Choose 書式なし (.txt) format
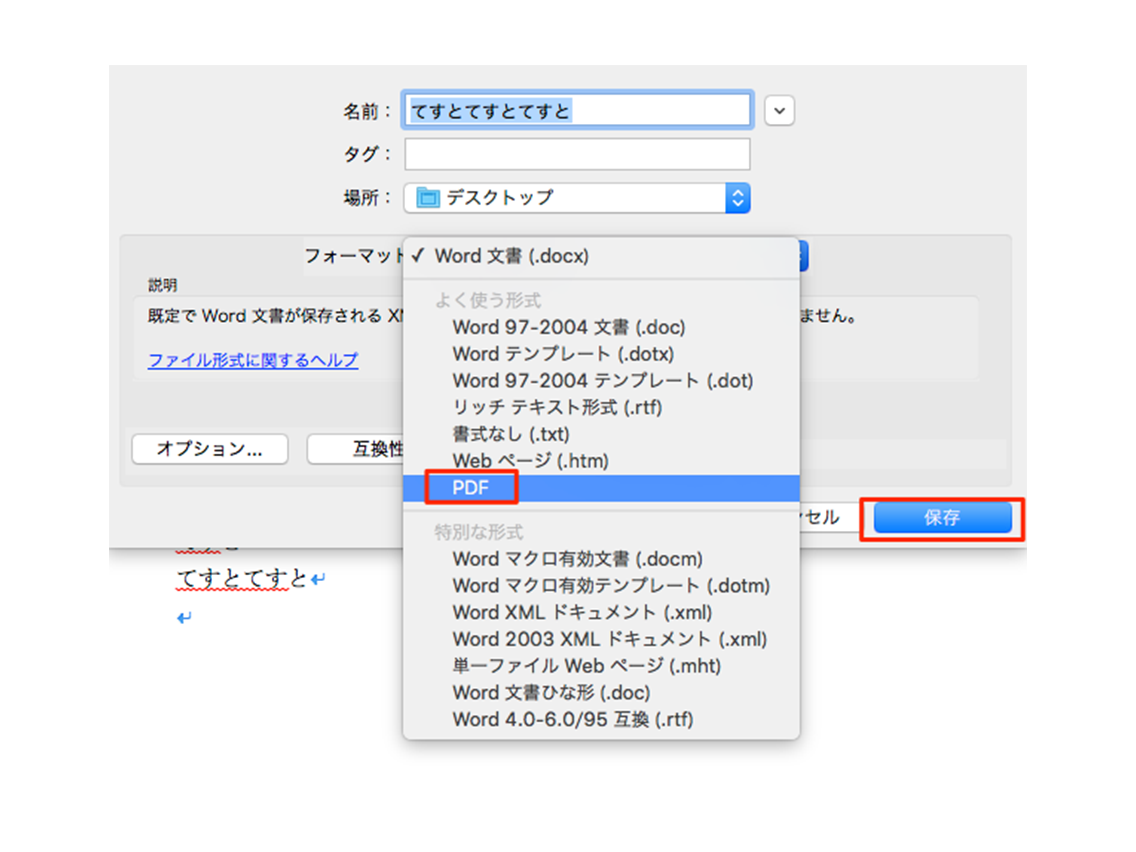The width and height of the screenshot is (1136, 852). click(x=601, y=435)
